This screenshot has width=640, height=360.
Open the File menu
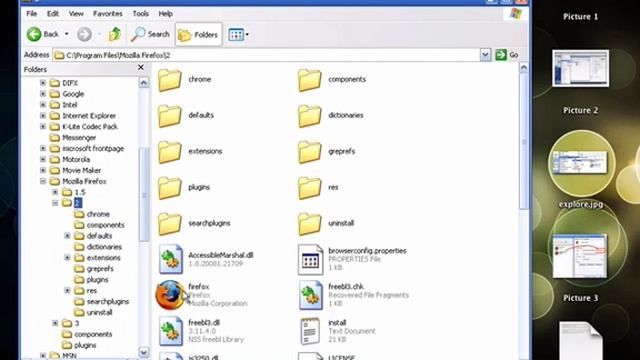(x=31, y=13)
